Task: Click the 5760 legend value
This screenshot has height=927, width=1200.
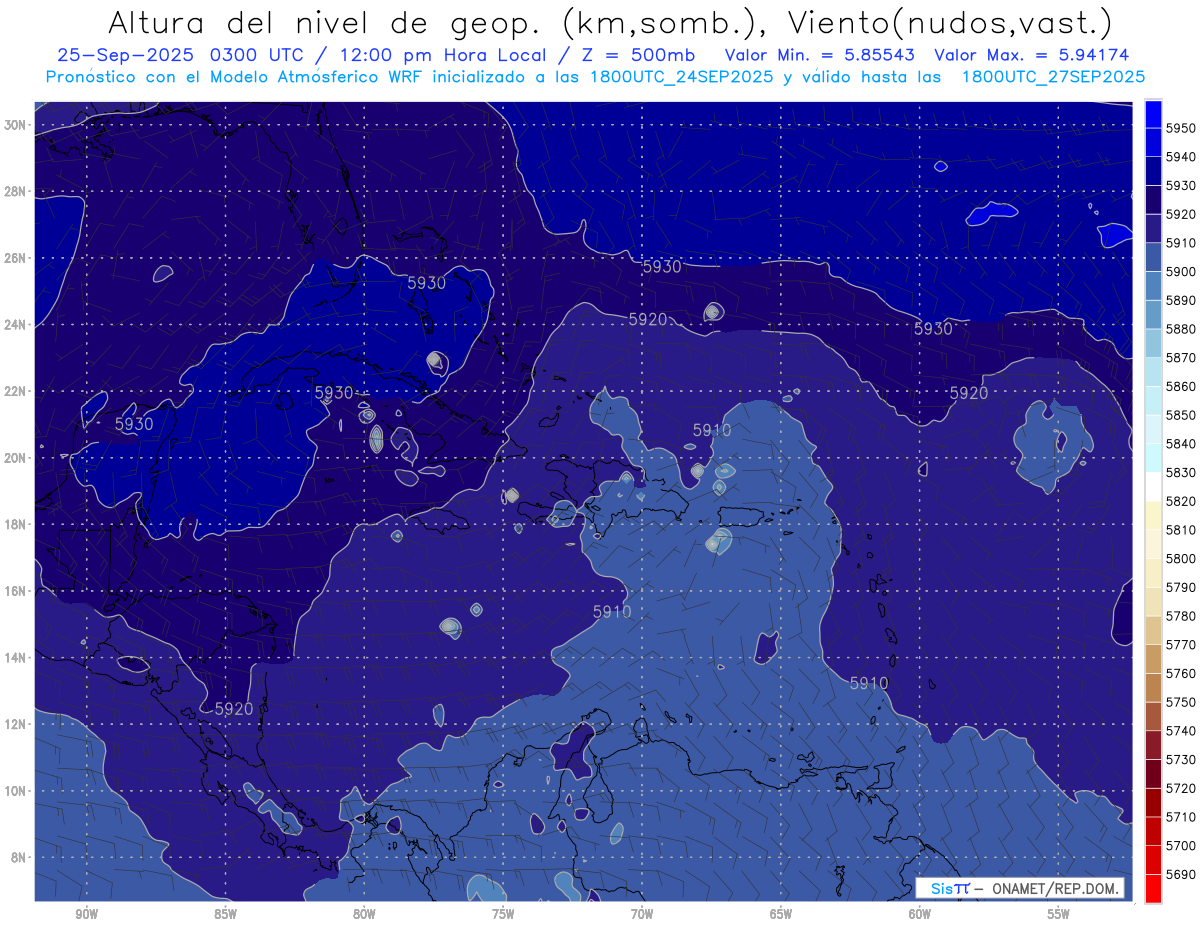Action: click(1180, 673)
